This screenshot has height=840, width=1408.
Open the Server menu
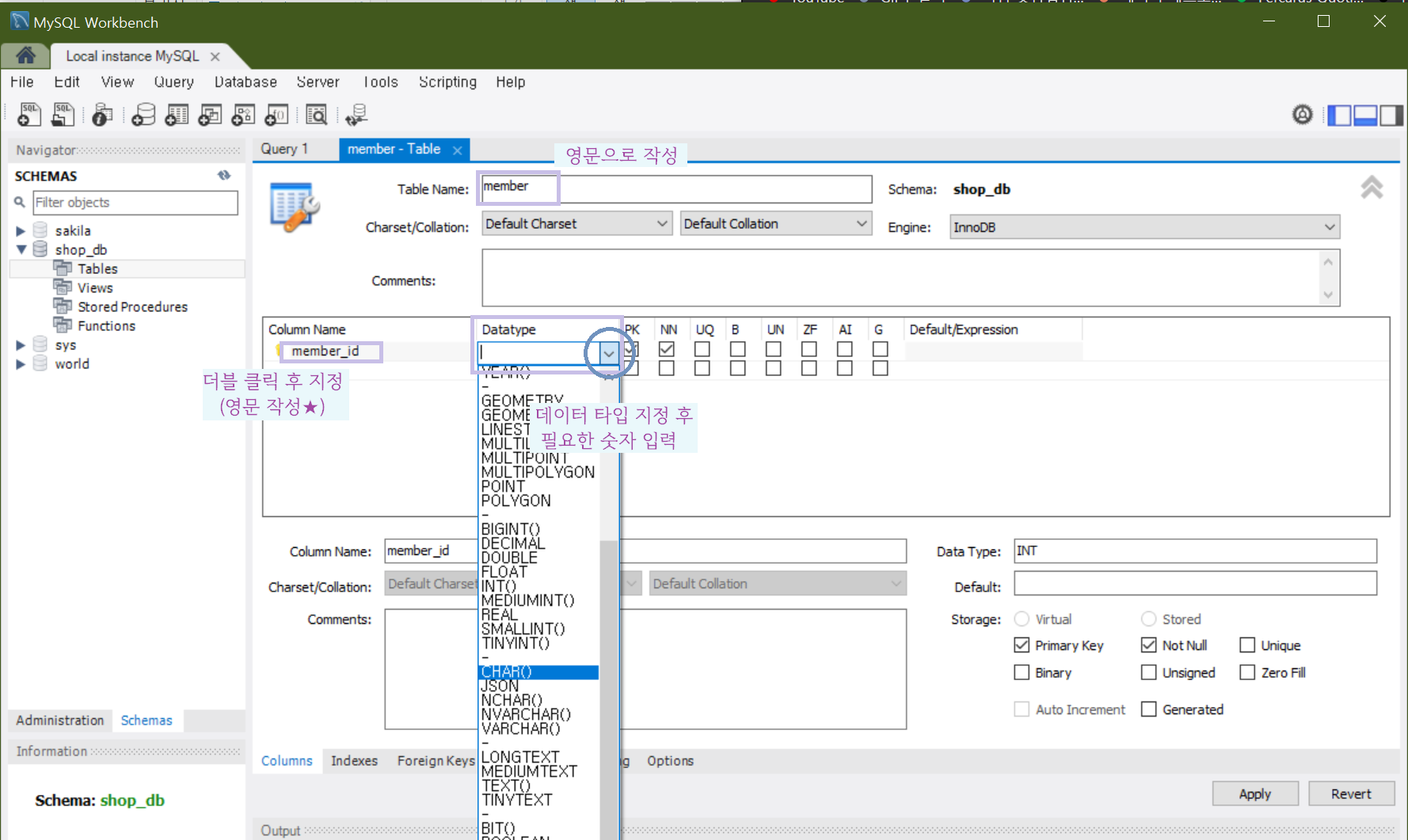tap(318, 82)
